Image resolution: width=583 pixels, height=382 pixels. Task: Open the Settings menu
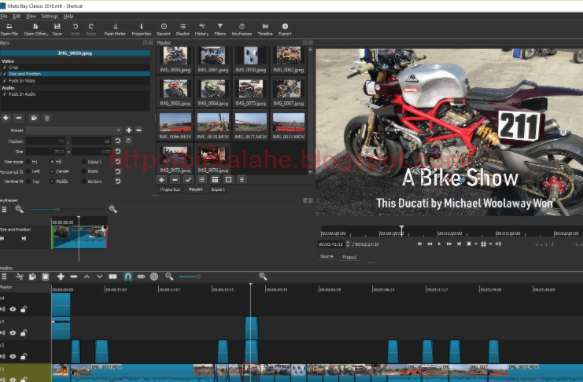tap(49, 16)
